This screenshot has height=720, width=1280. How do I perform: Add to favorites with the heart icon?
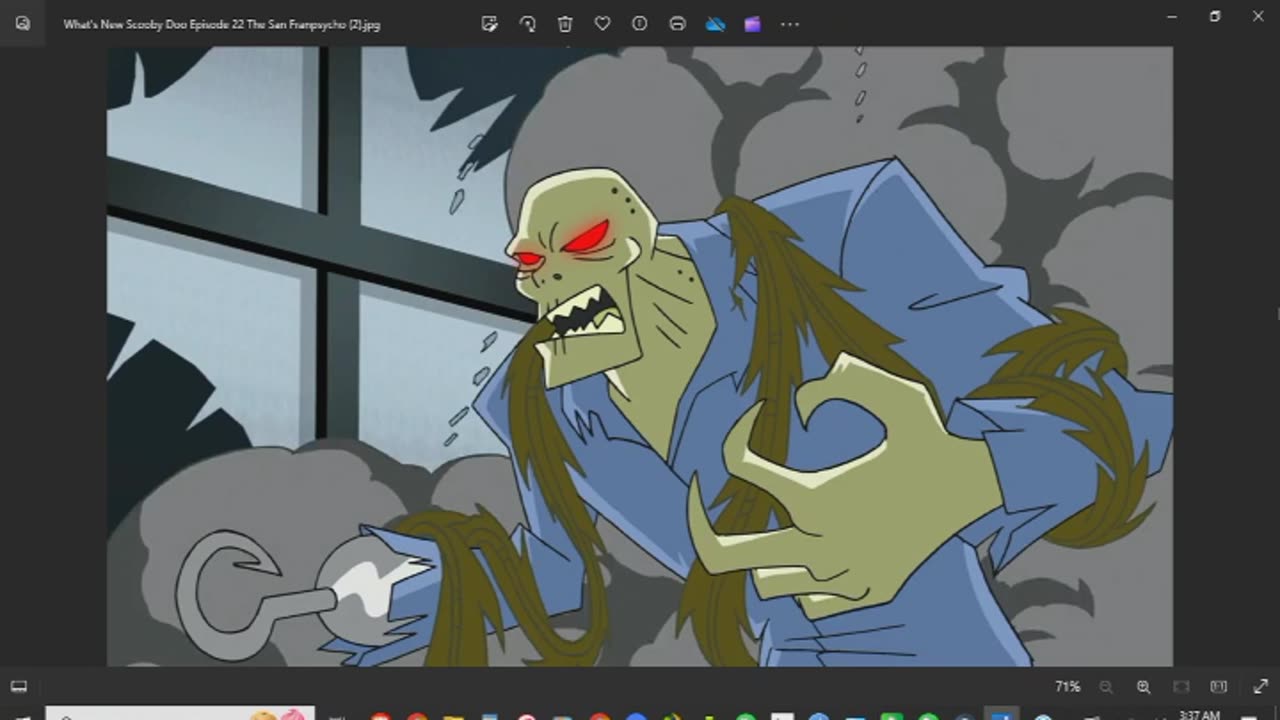(602, 24)
